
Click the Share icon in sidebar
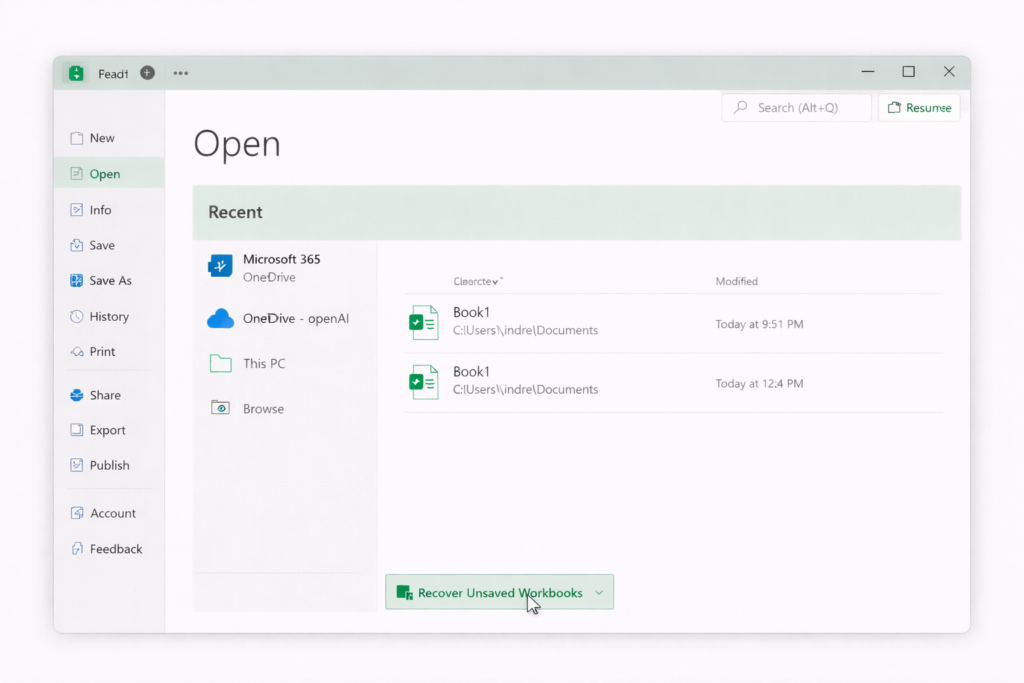click(x=76, y=395)
